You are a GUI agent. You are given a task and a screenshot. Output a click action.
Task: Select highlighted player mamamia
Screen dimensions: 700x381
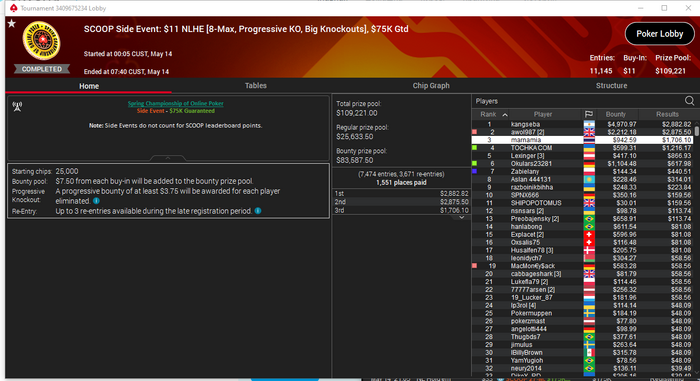[x=583, y=140]
